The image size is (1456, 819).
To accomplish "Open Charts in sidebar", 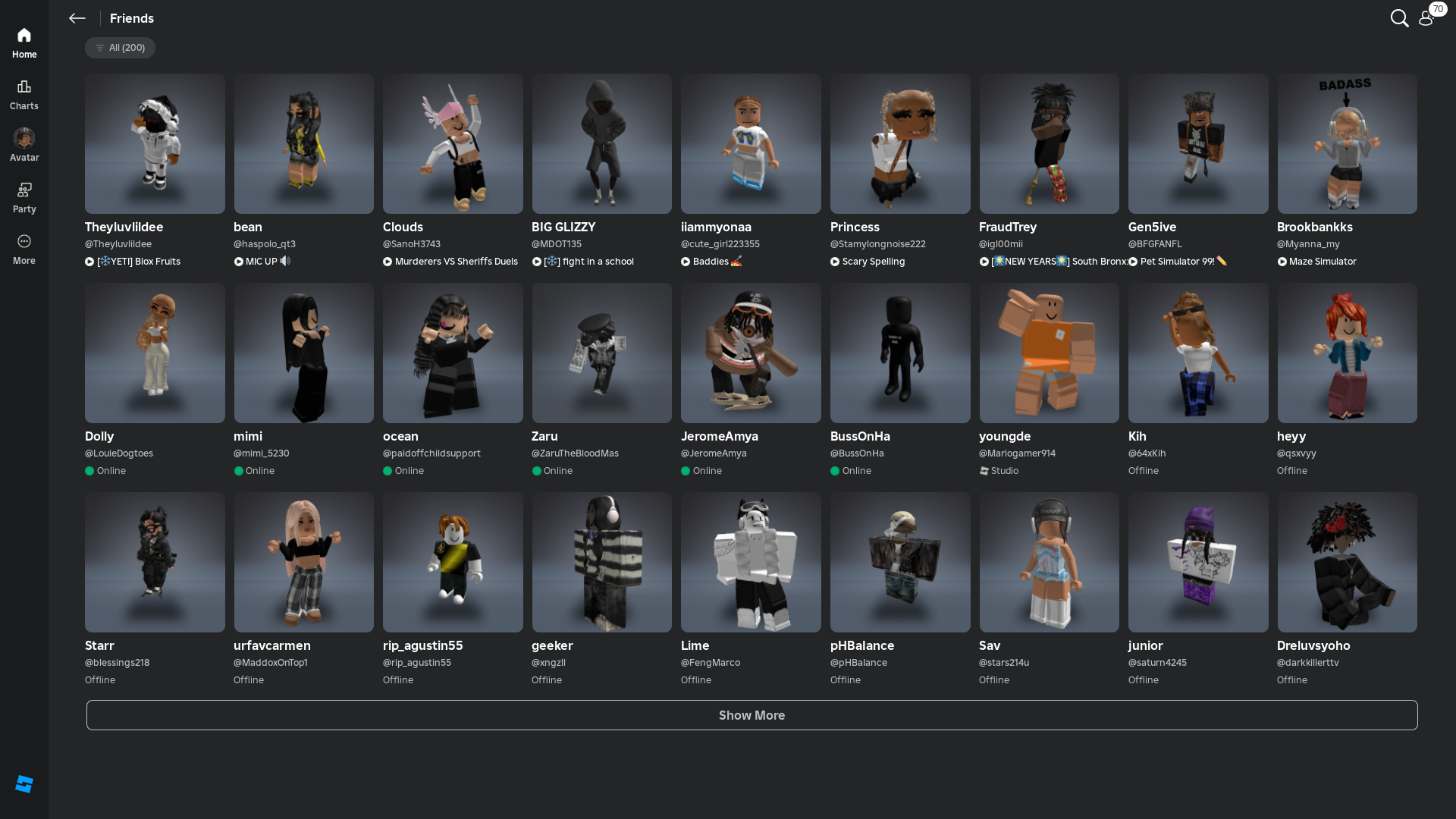I will [x=24, y=94].
